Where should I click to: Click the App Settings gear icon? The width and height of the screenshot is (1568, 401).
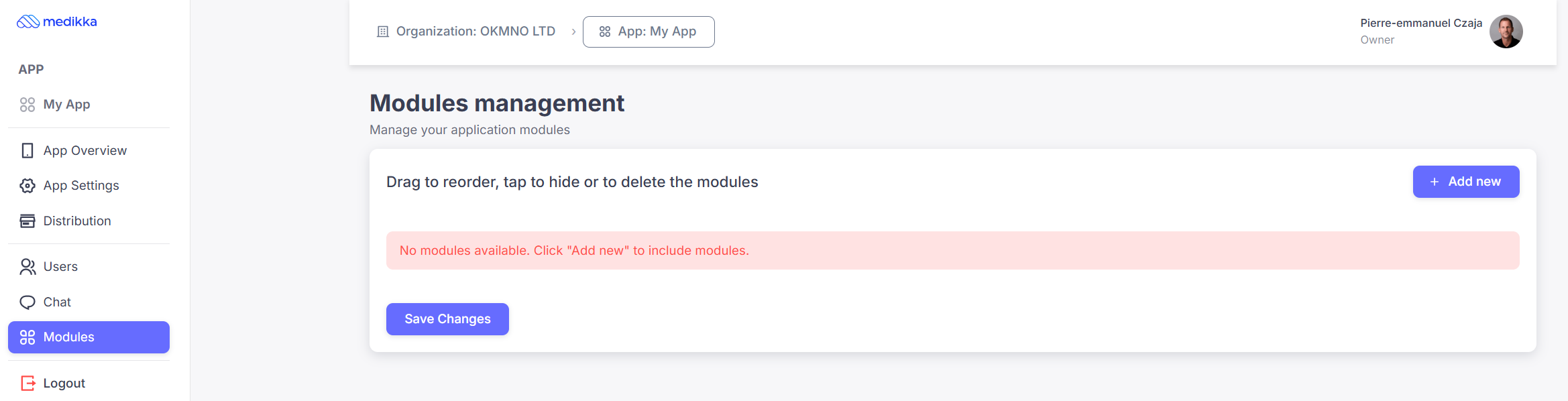27,186
